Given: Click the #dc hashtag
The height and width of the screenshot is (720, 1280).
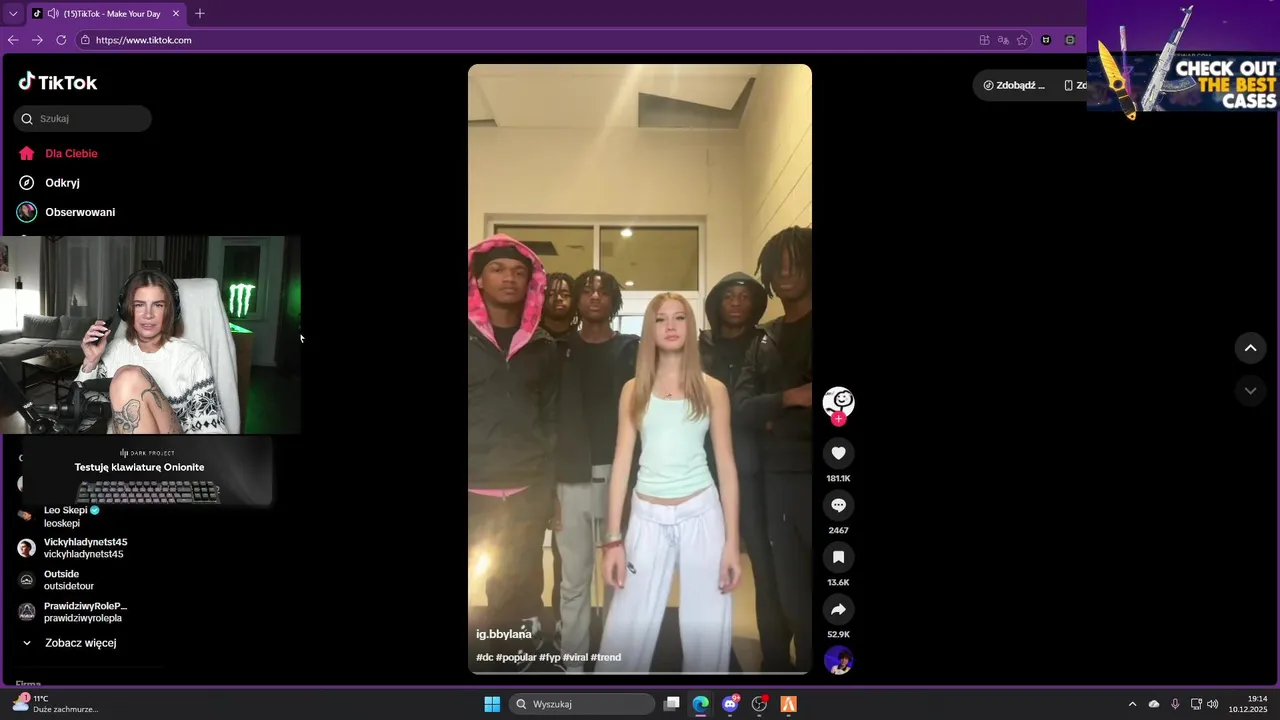Looking at the screenshot, I should point(485,657).
